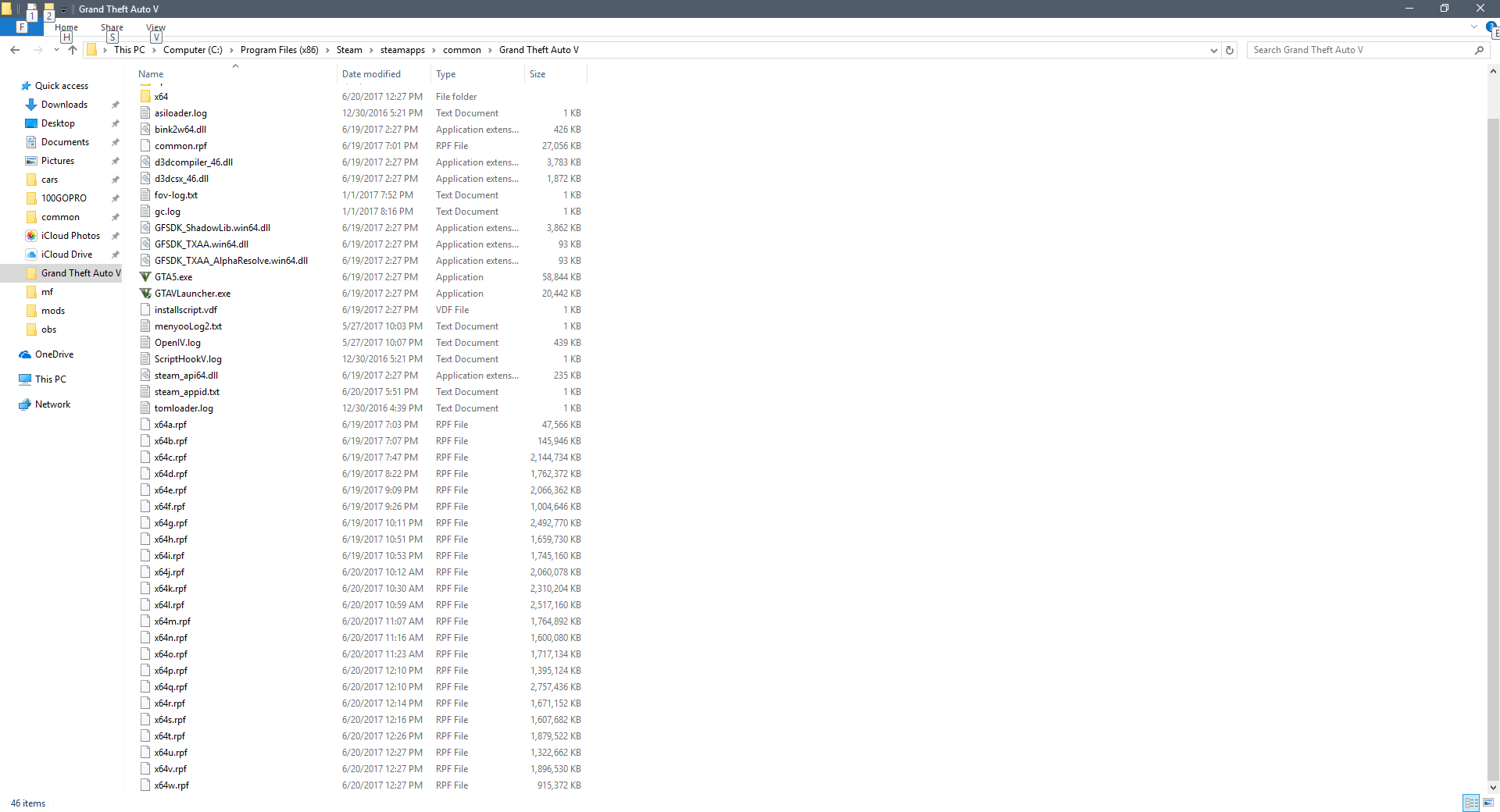Click scrollbar up arrow

point(1493,72)
